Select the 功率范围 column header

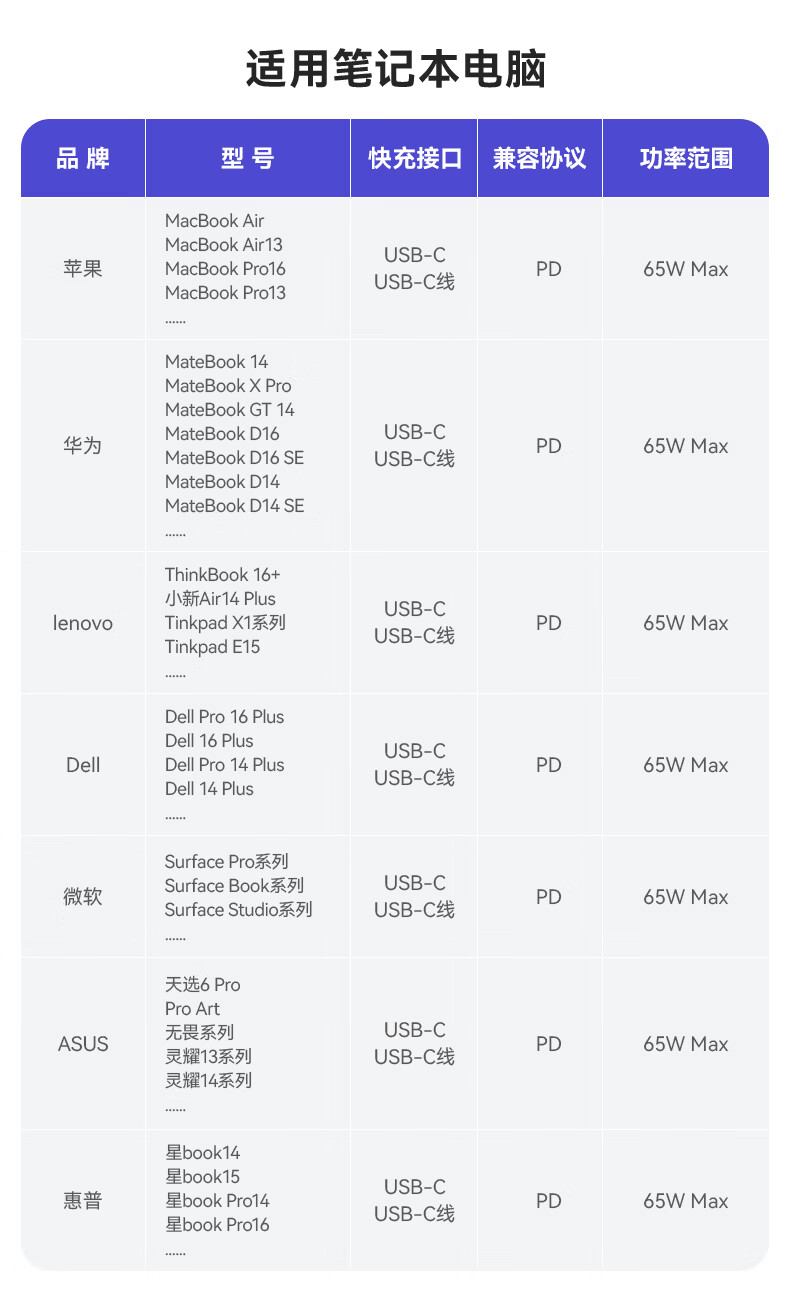(x=686, y=158)
